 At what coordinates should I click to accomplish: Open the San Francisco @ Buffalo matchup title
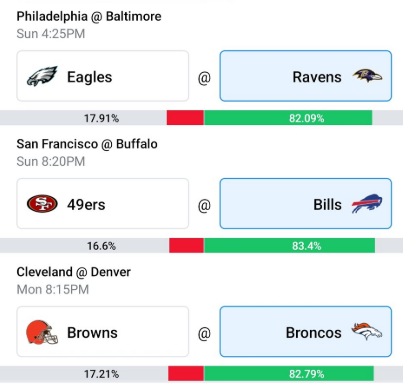coord(87,144)
